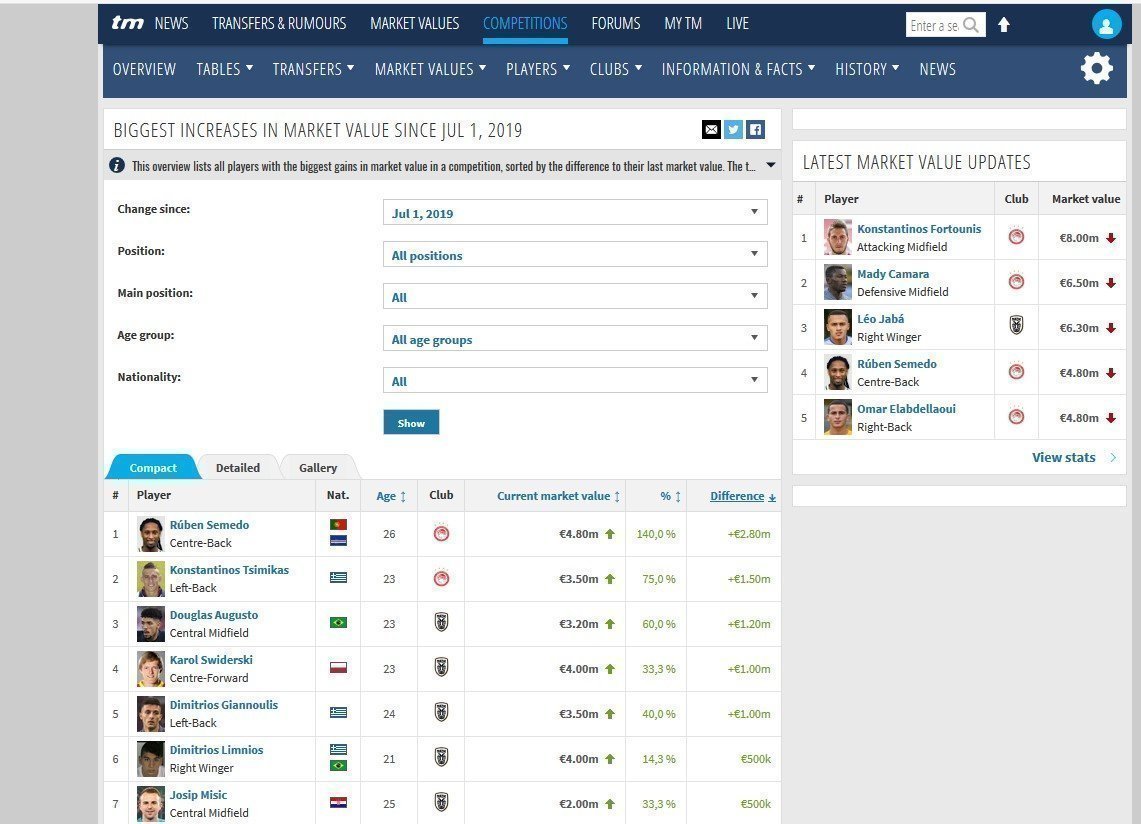Click club crest beside Mady Camara update
The width and height of the screenshot is (1141, 824).
[x=1016, y=282]
